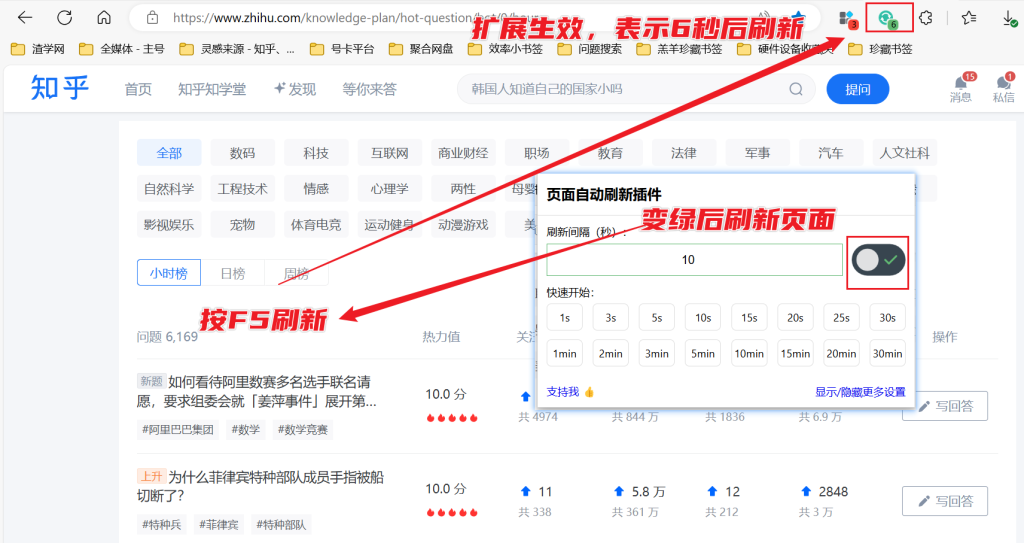Open the downloads icon
Viewport: 1024px width, 543px height.
[x=1010, y=19]
